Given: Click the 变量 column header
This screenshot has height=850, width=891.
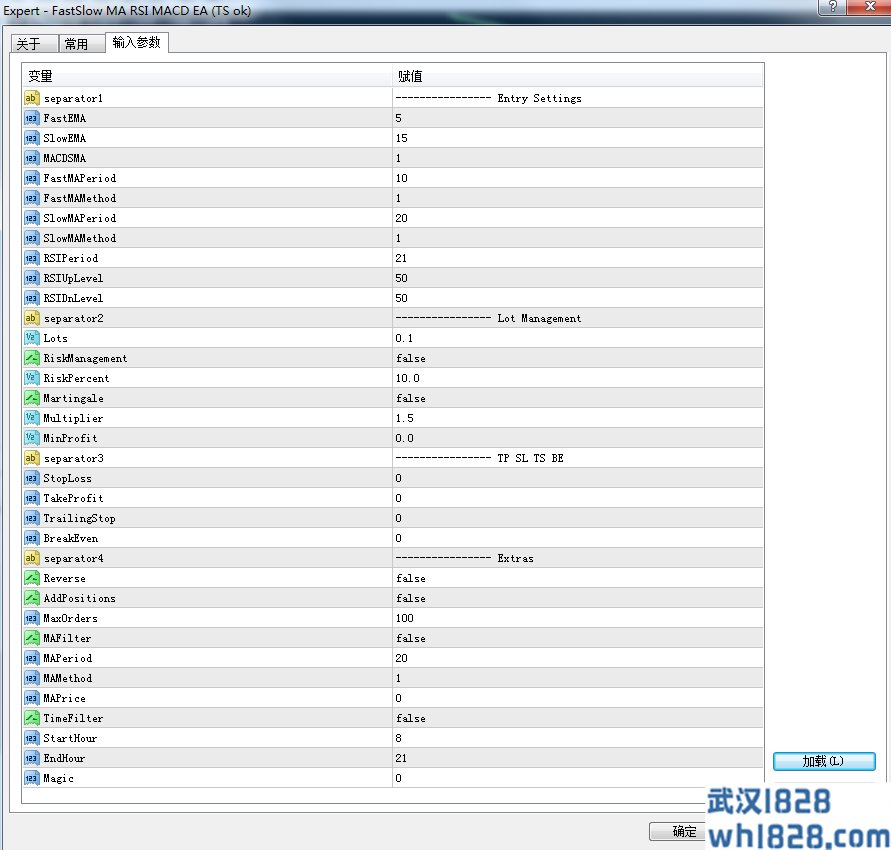Looking at the screenshot, I should 207,76.
